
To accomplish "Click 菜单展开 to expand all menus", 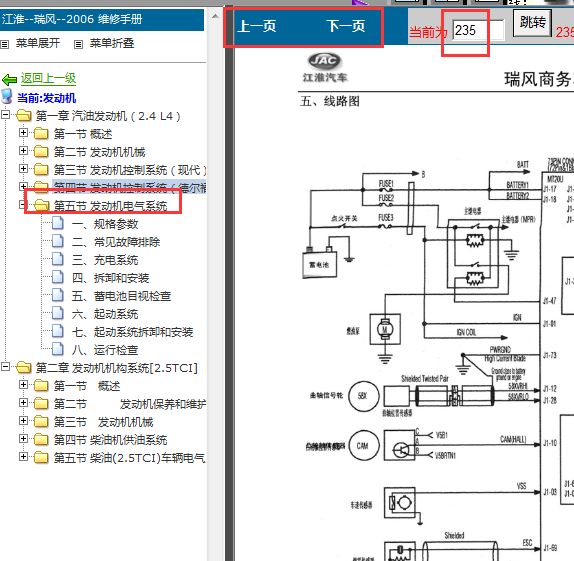I will pos(37,43).
